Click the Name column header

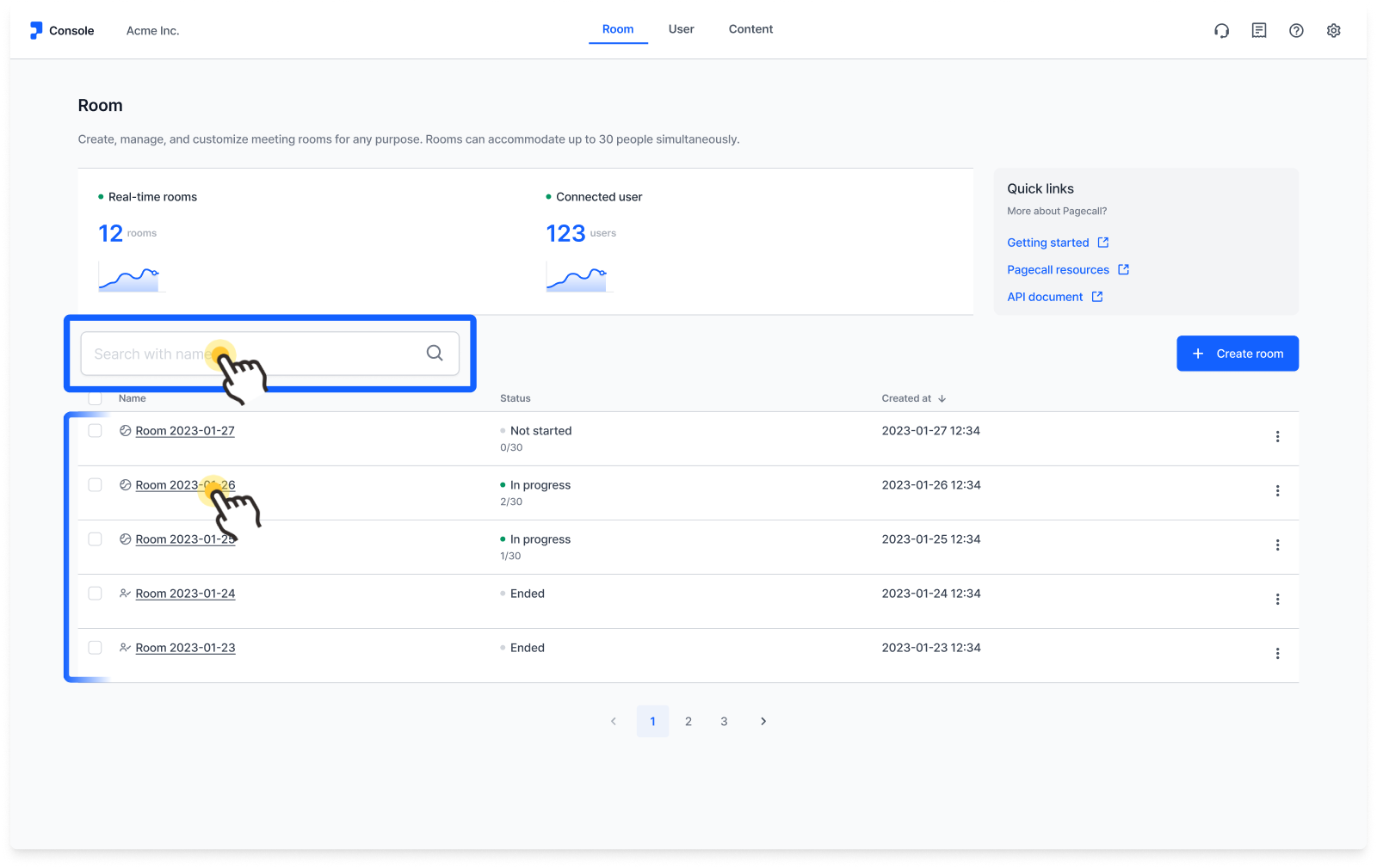point(132,398)
